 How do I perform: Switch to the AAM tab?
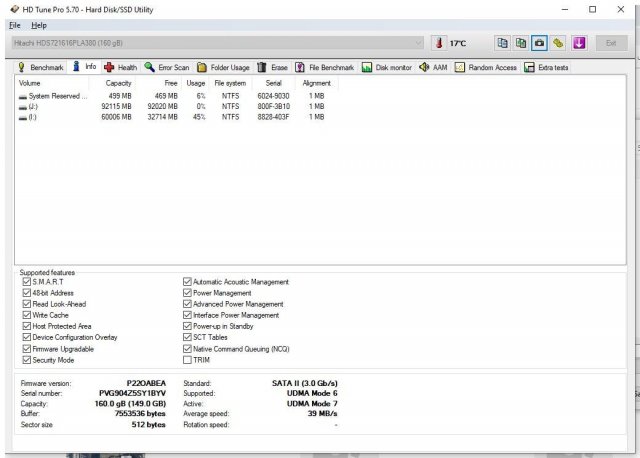[433, 67]
